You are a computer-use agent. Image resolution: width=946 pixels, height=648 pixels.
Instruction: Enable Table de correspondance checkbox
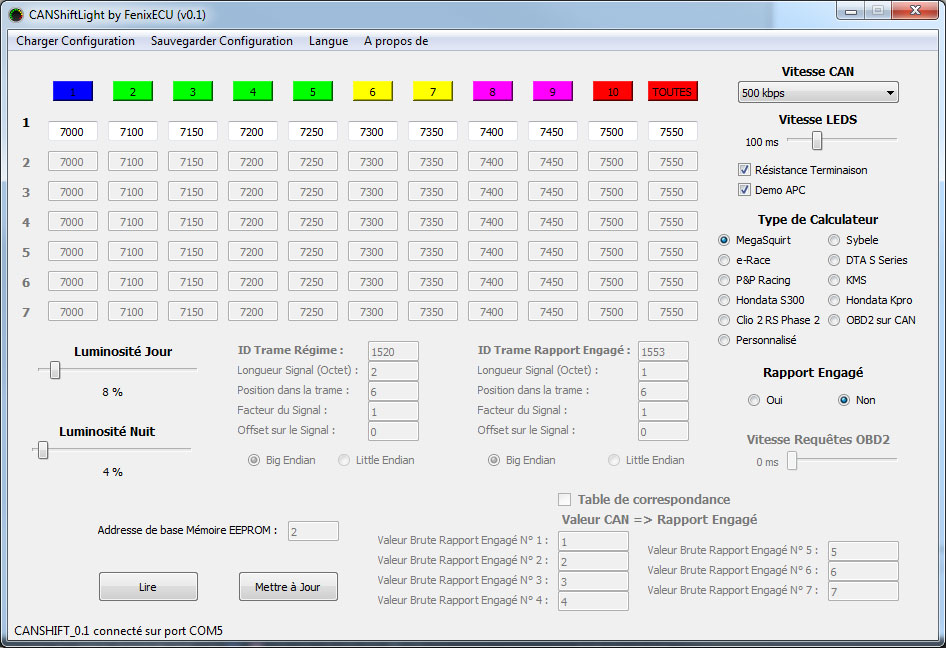tap(565, 499)
